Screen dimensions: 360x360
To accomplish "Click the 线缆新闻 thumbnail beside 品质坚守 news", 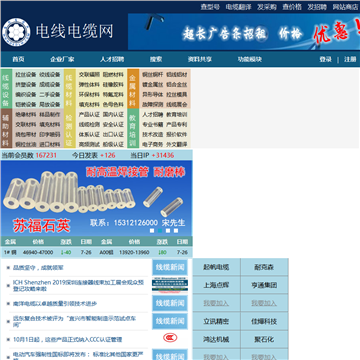I will (170, 267).
